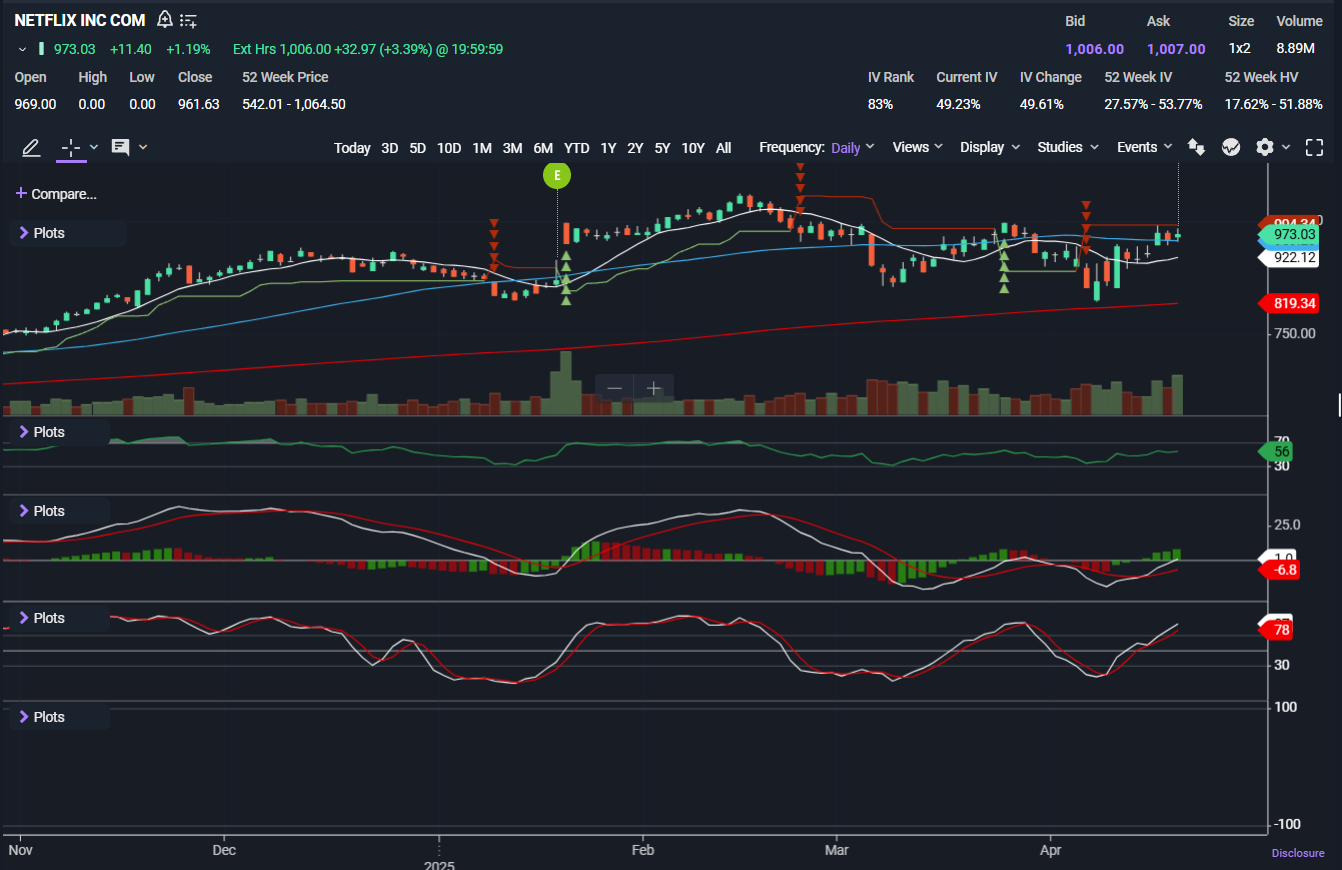Click the 973.03 price label on axis

[x=1287, y=234]
